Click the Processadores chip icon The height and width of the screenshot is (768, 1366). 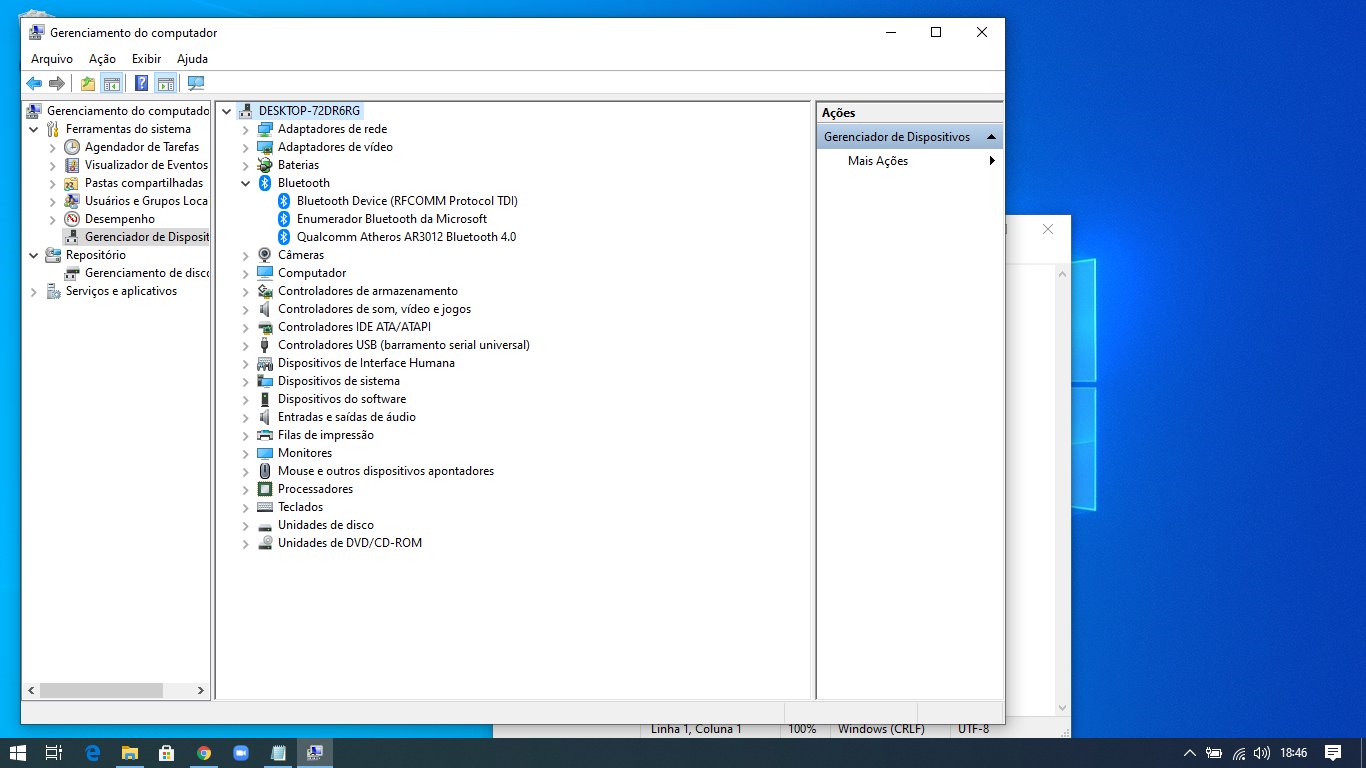pyautogui.click(x=265, y=489)
